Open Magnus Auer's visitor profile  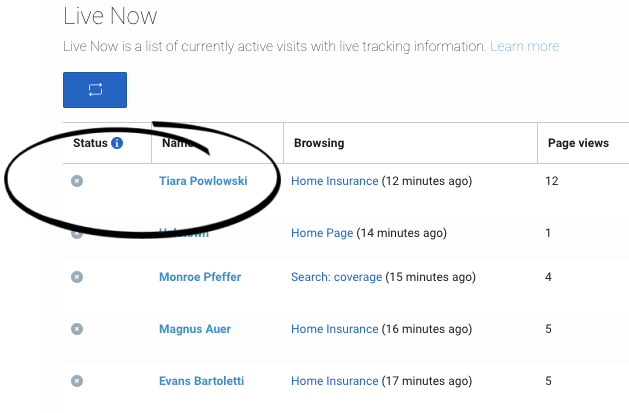(195, 329)
